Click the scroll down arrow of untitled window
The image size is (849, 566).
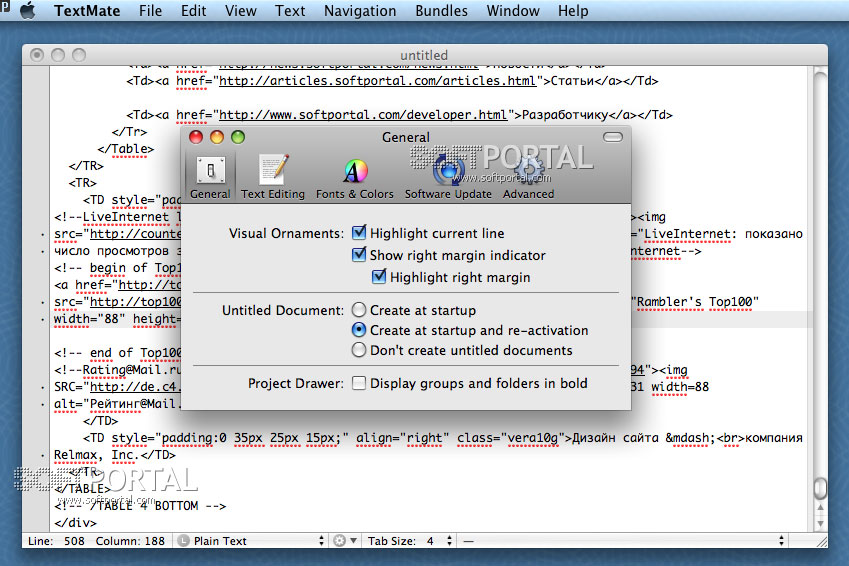(820, 524)
